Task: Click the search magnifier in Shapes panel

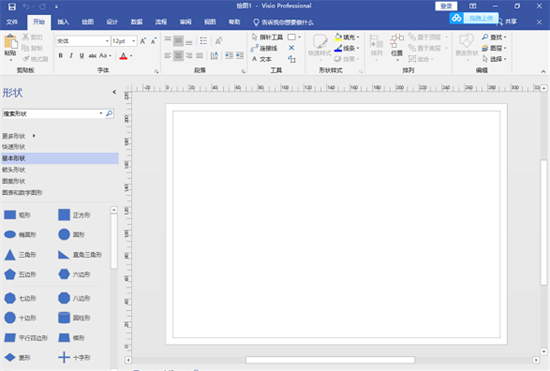Action: (x=109, y=113)
